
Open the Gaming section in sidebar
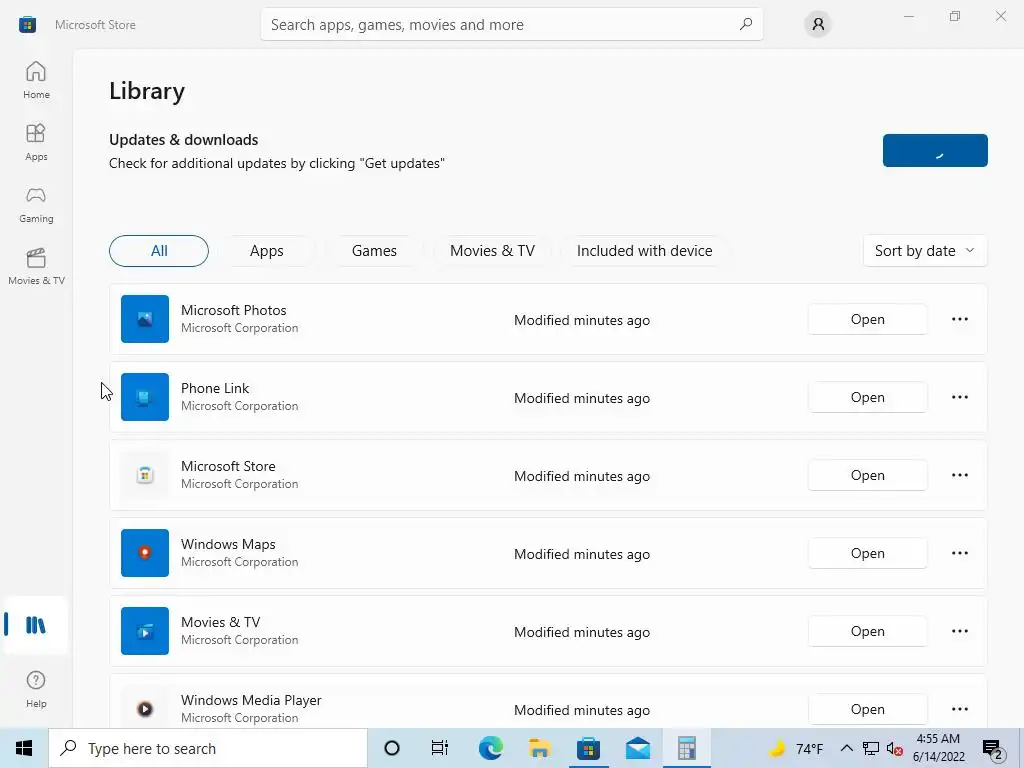click(x=36, y=204)
